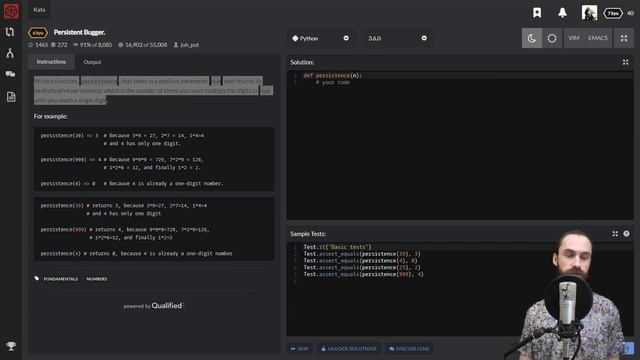Open the DISCUSS button

coord(409,349)
